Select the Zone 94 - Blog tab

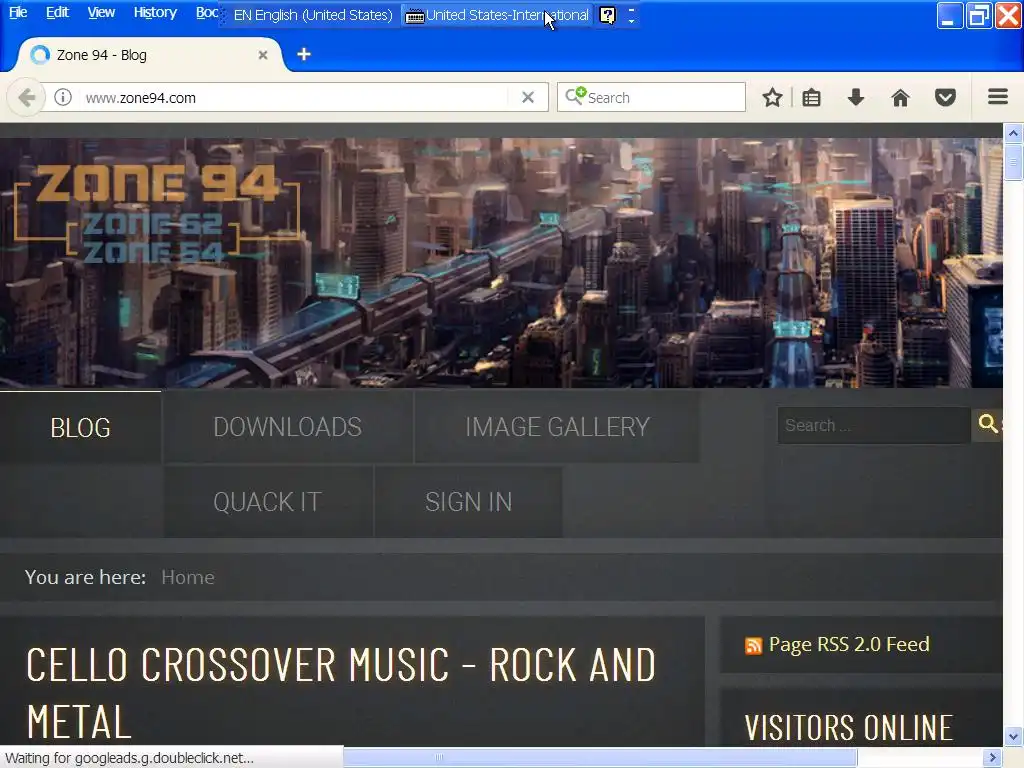[147, 55]
